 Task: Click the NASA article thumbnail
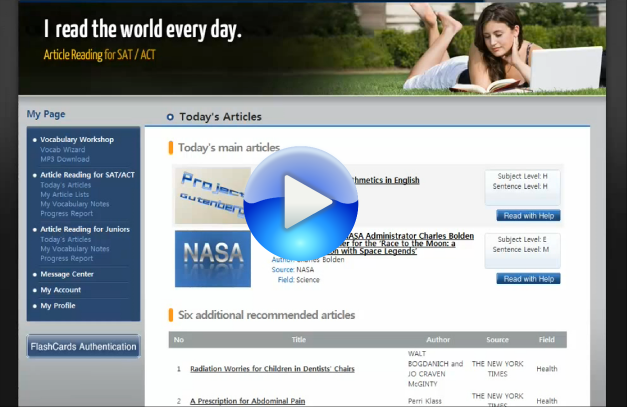pos(213,259)
